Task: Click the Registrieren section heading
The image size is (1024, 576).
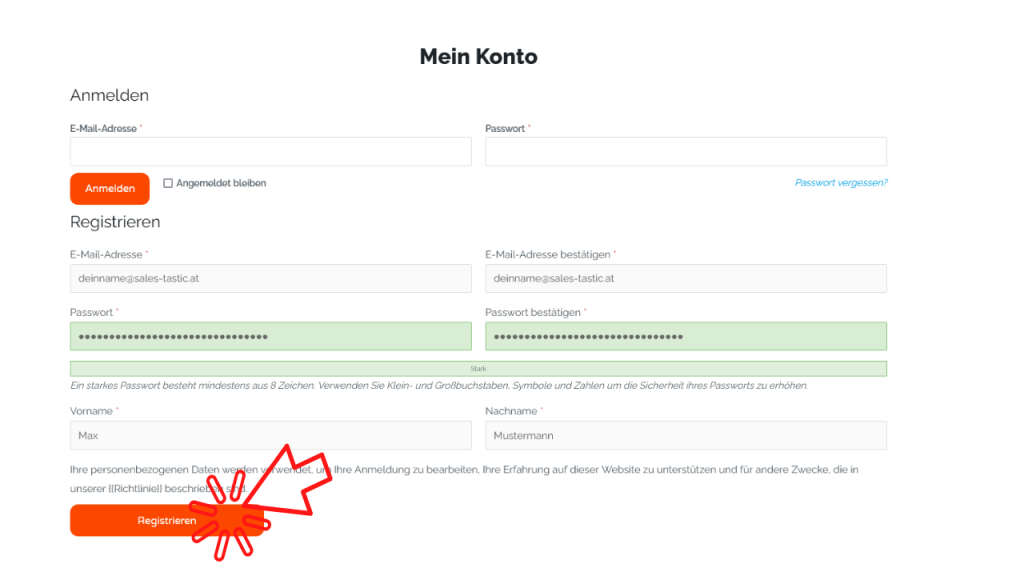Action: click(115, 222)
